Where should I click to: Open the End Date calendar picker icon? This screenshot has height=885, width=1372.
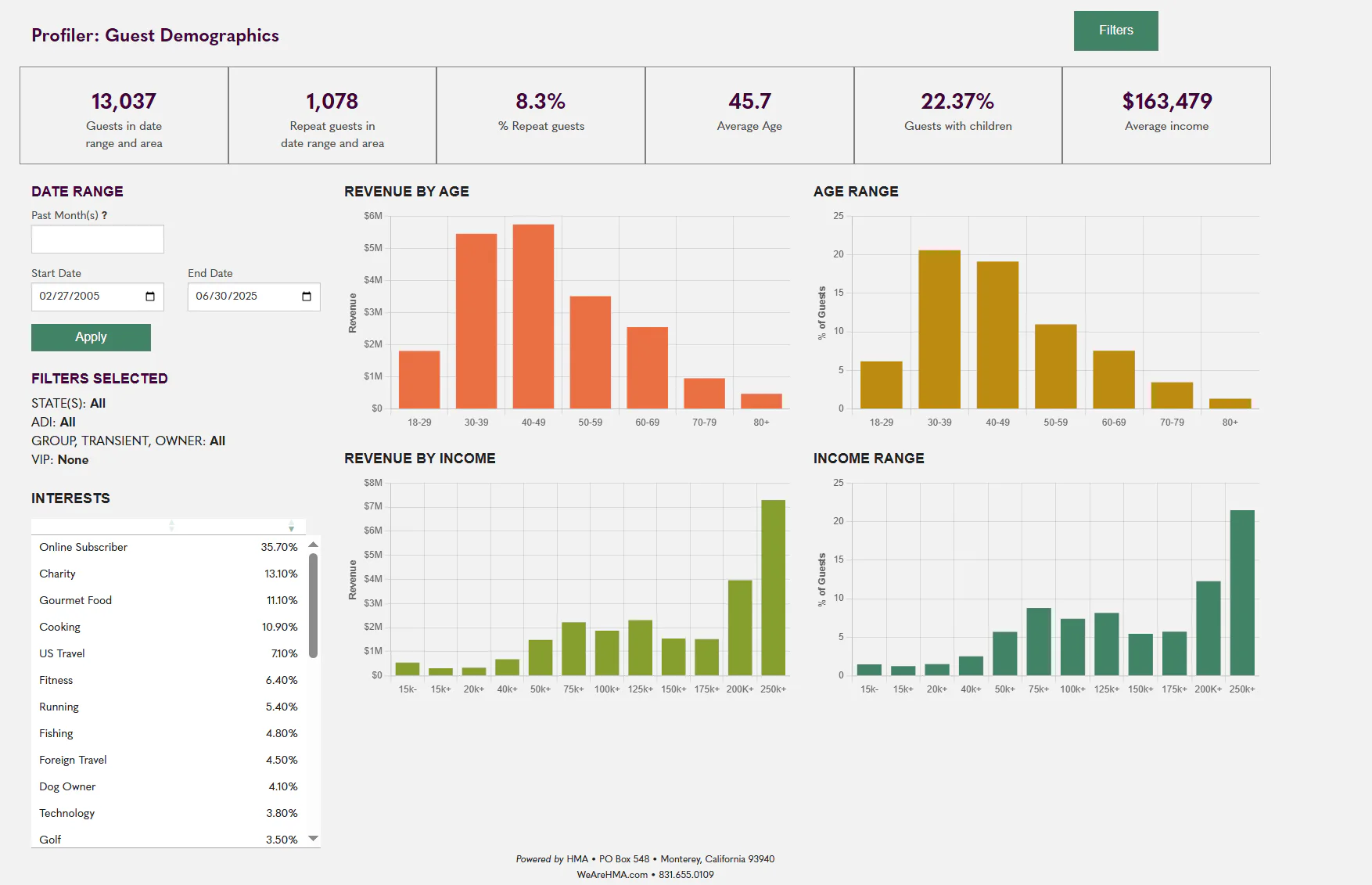307,297
